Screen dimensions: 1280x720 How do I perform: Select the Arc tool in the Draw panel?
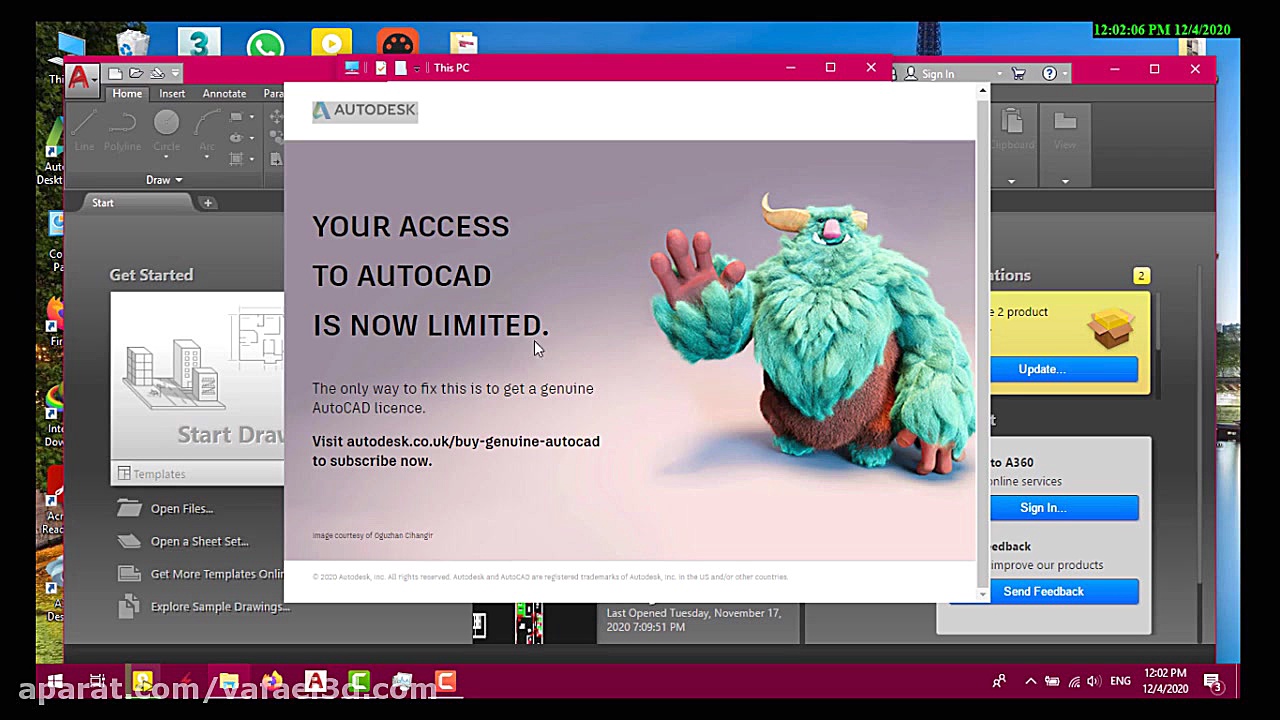[206, 131]
